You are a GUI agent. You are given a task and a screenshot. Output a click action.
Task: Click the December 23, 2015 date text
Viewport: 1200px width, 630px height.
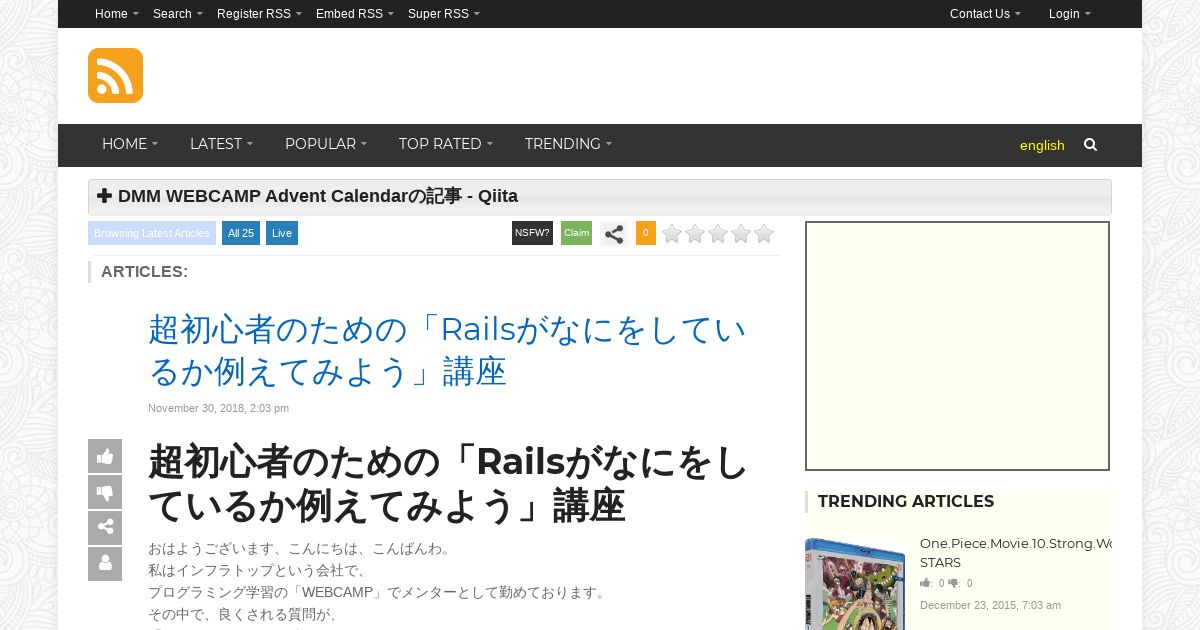[990, 605]
